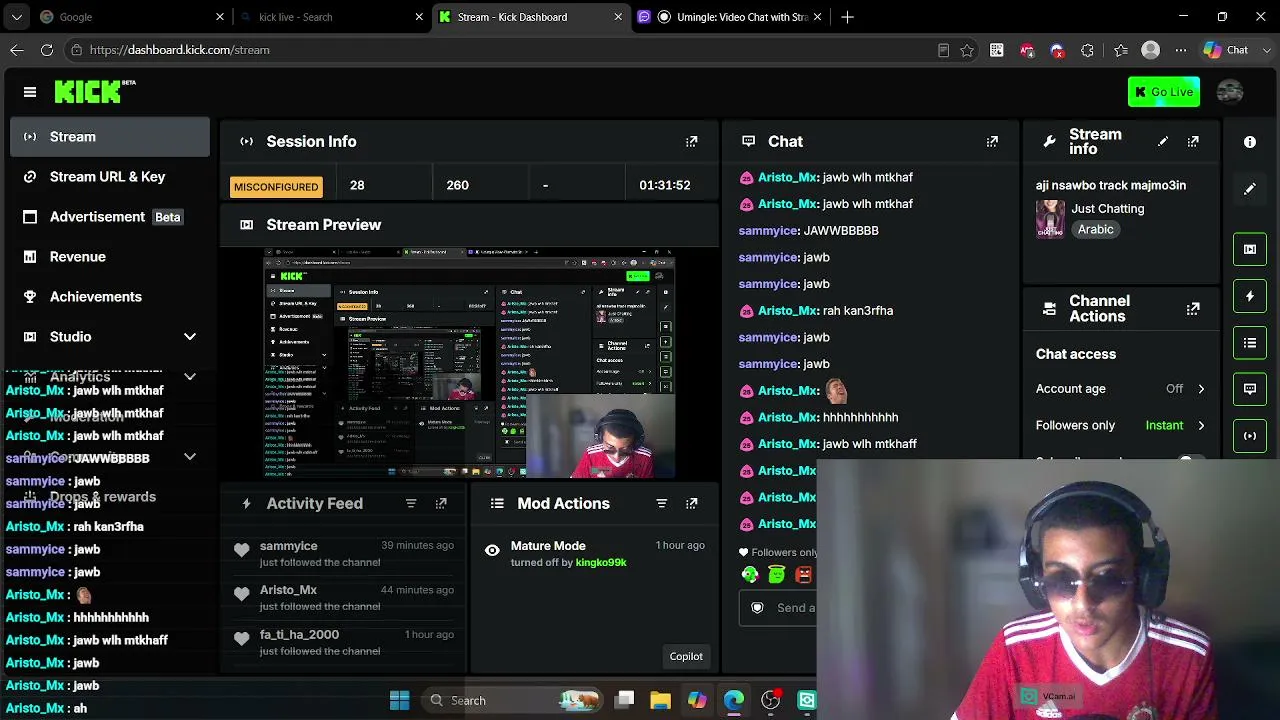Pop out the Chat panel

tap(992, 142)
